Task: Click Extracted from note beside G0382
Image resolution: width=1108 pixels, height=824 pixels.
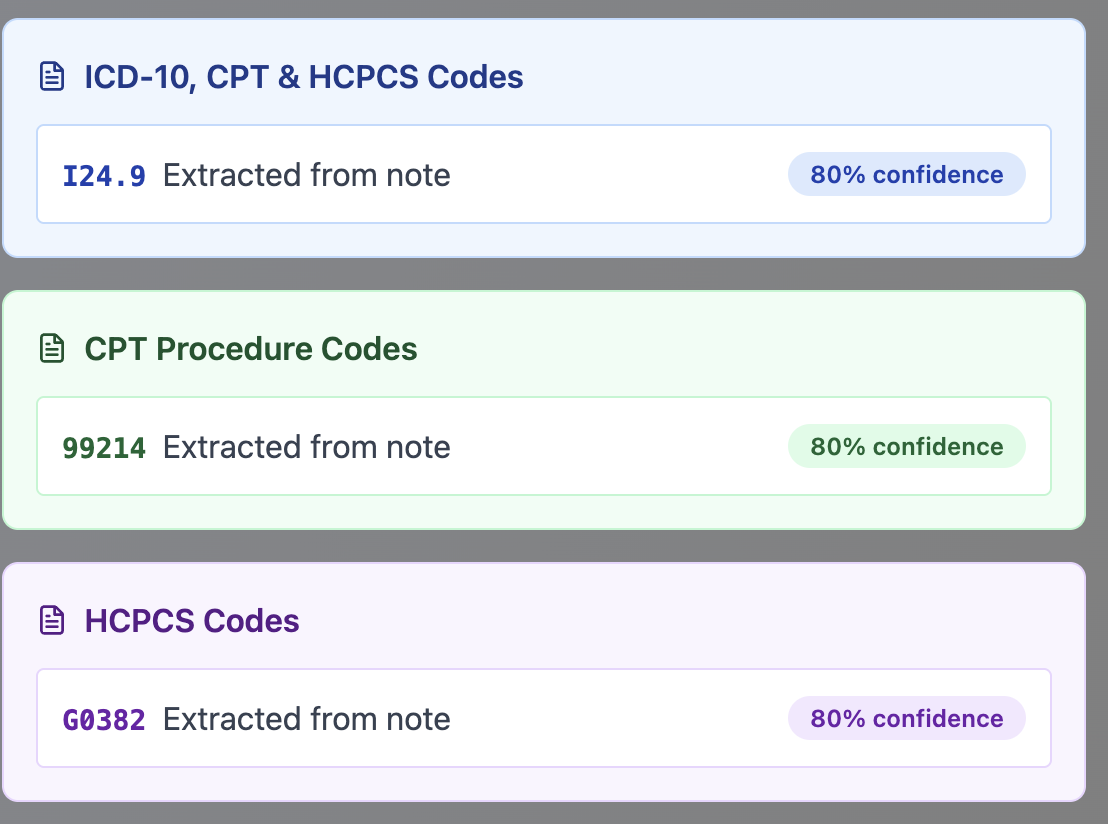Action: point(307,719)
